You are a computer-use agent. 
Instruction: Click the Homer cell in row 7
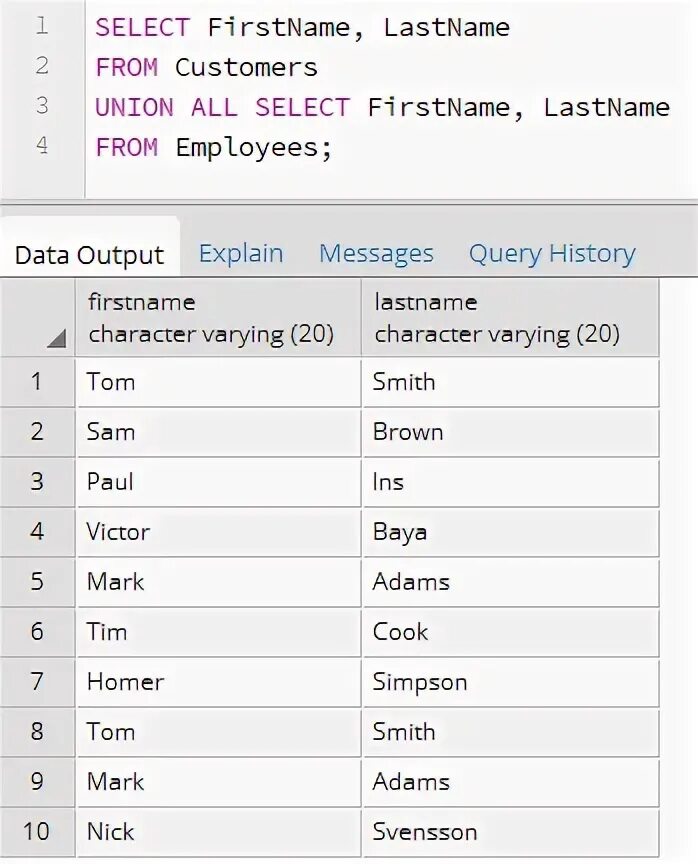(218, 682)
